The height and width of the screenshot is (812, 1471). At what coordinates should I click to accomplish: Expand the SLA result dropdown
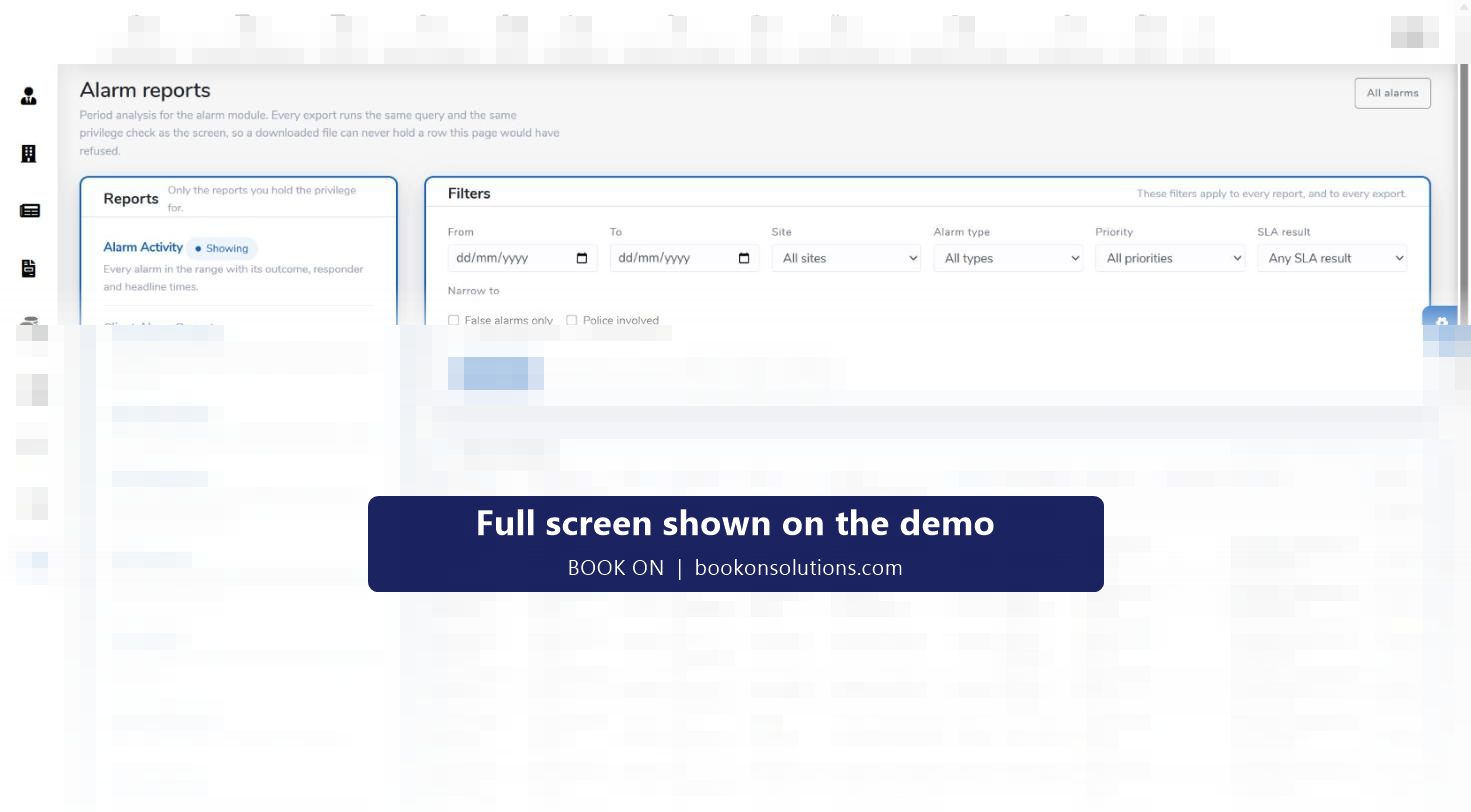tap(1332, 258)
